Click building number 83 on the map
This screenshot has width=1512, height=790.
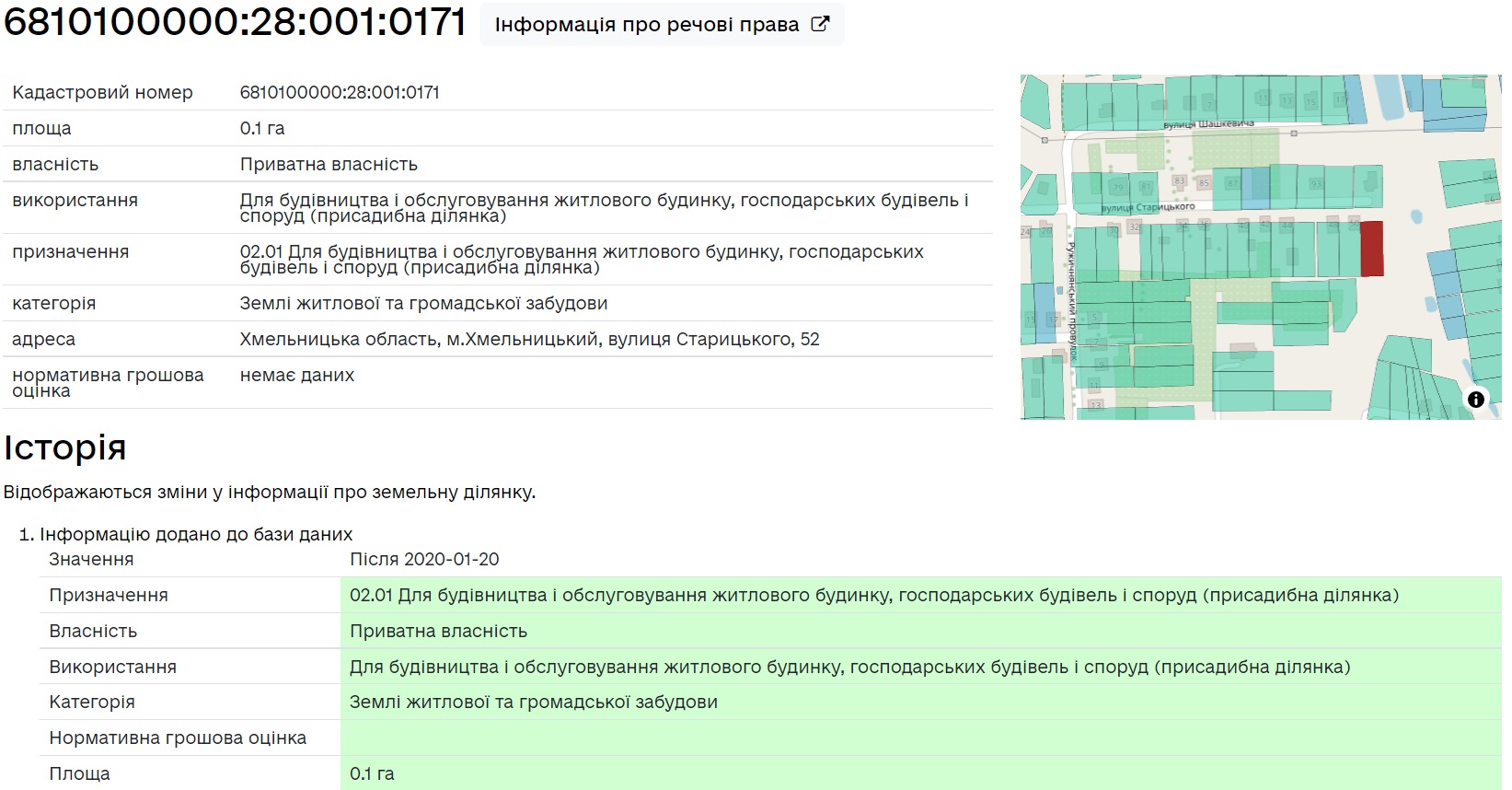pos(1180,181)
